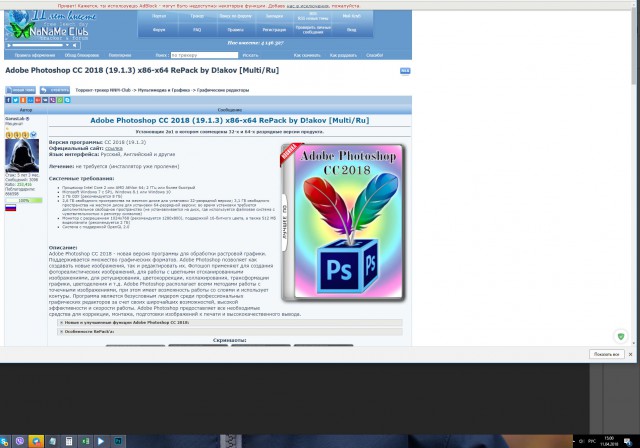640x448 pixels.
Task: Open the 'Правила' menu item
Action: tap(236, 30)
